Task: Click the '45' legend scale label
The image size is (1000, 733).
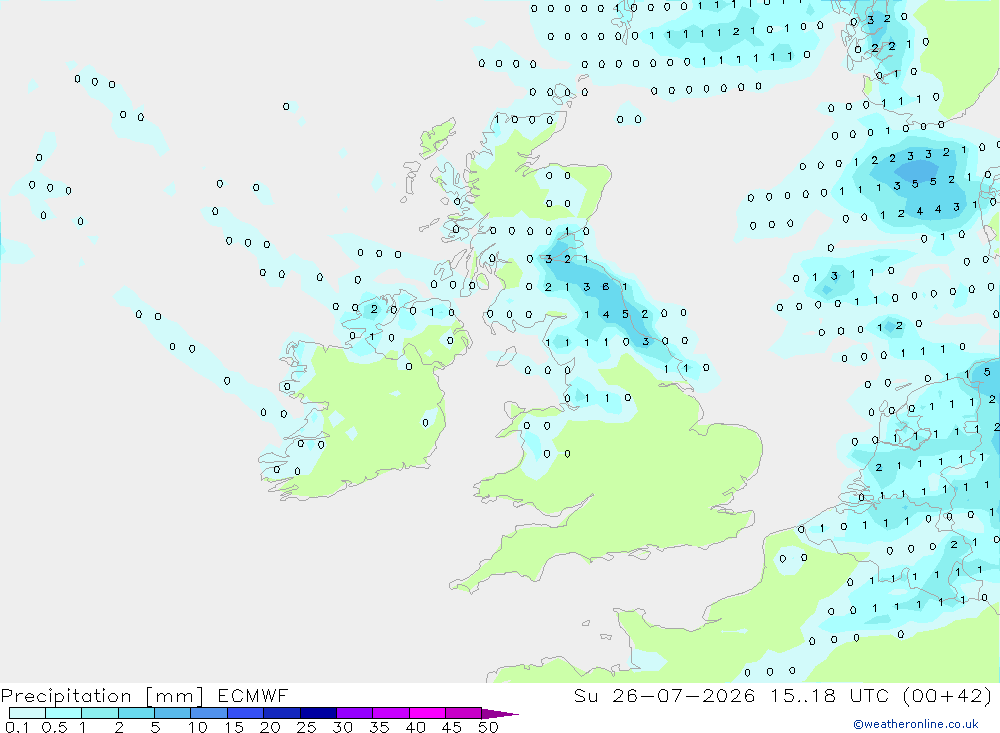Action: point(452,727)
